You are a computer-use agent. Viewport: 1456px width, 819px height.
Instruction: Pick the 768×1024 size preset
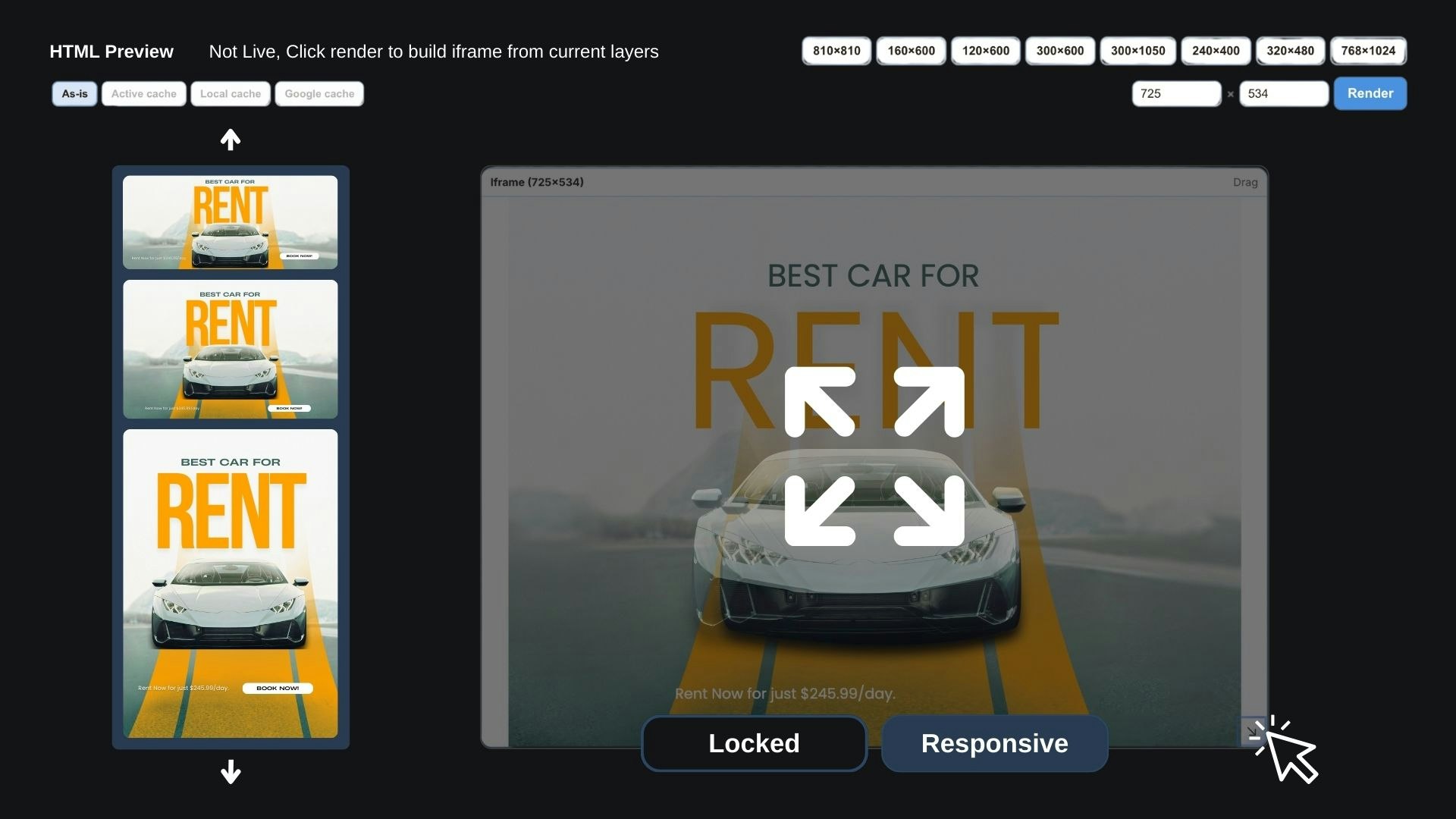point(1368,51)
